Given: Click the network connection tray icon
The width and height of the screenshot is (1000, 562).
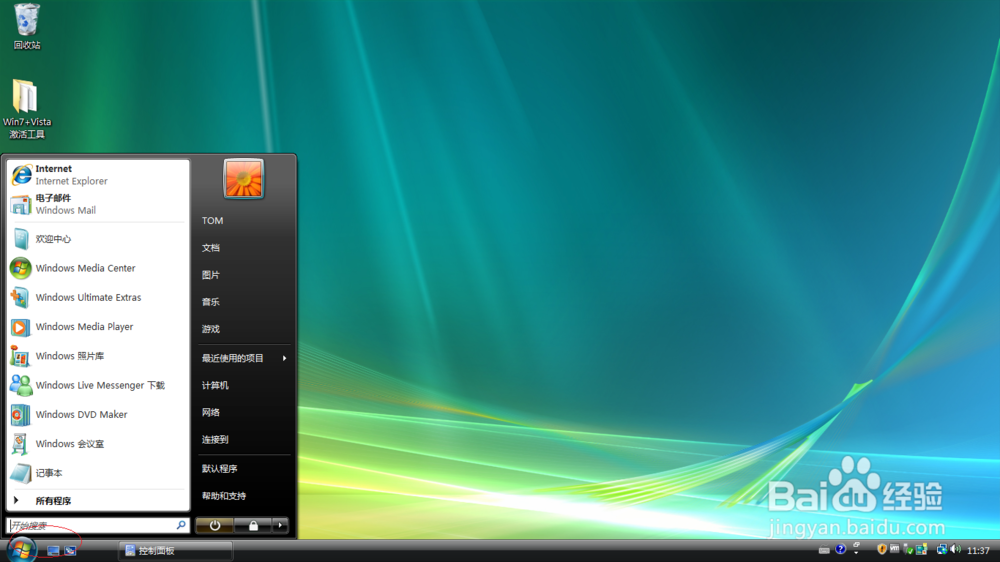Looking at the screenshot, I should tap(942, 549).
